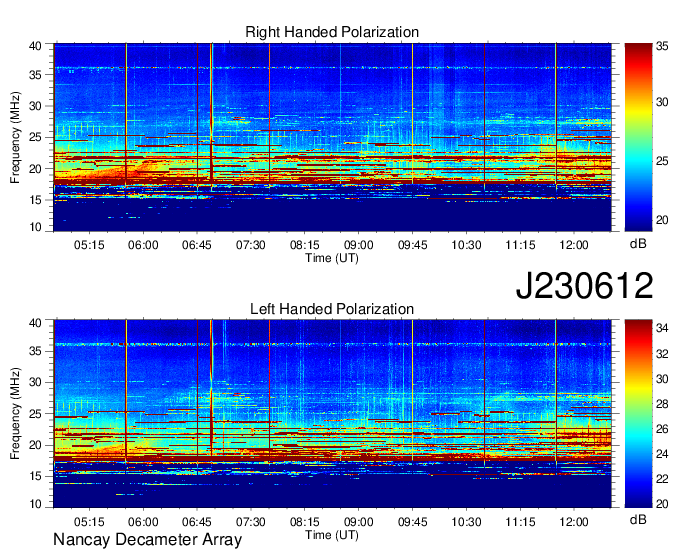Click the Right Handed Polarization title
The width and height of the screenshot is (680, 552).
pyautogui.click(x=332, y=32)
